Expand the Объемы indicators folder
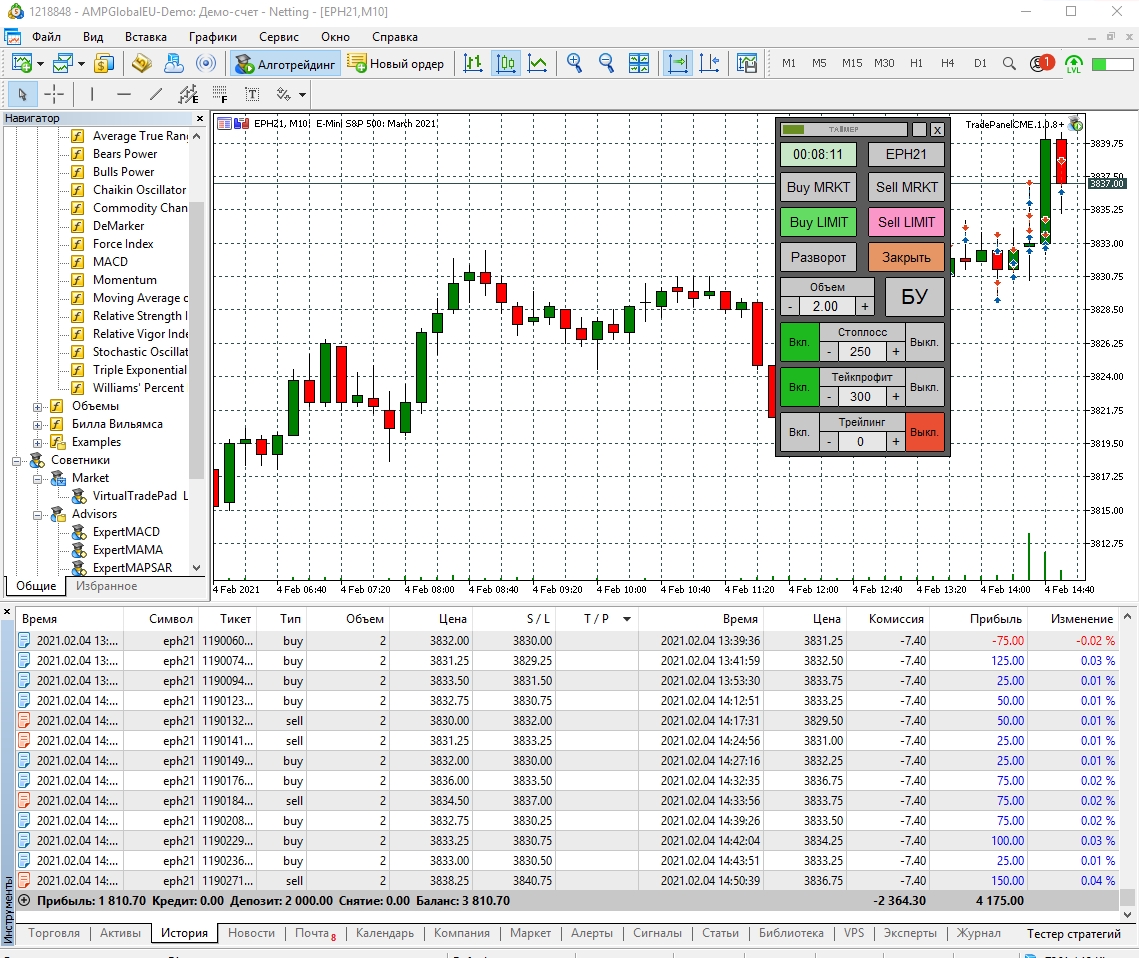Image resolution: width=1139 pixels, height=958 pixels. tap(37, 407)
